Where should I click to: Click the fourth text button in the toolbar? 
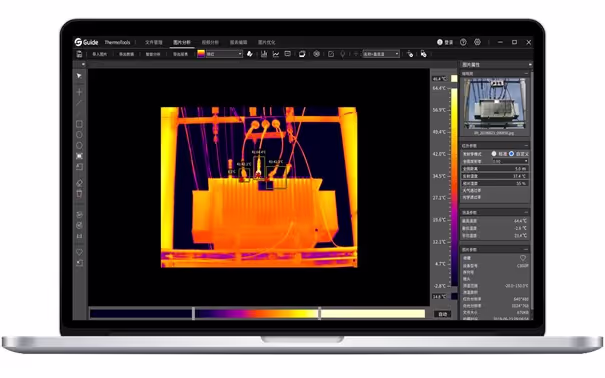[180, 54]
